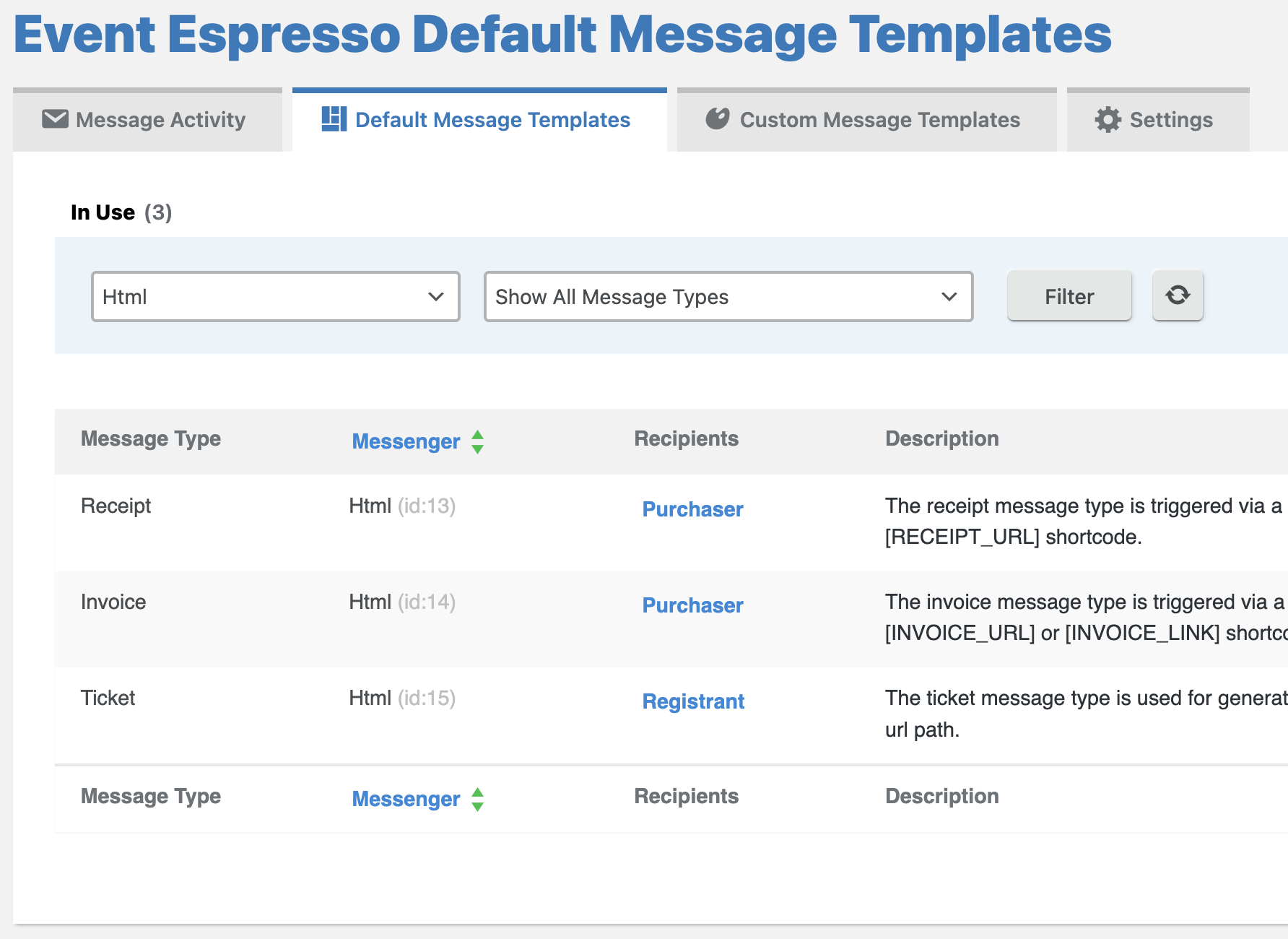The width and height of the screenshot is (1288, 939).
Task: Click the grid icon on Default Message Templates tab
Action: (x=334, y=119)
